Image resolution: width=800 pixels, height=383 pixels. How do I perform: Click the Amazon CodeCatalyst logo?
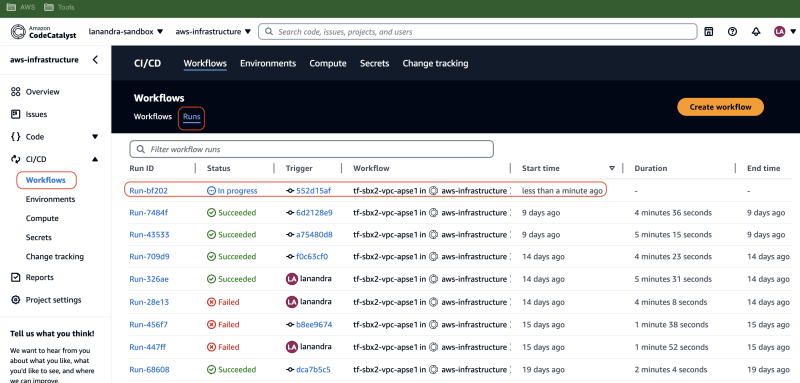tap(43, 32)
